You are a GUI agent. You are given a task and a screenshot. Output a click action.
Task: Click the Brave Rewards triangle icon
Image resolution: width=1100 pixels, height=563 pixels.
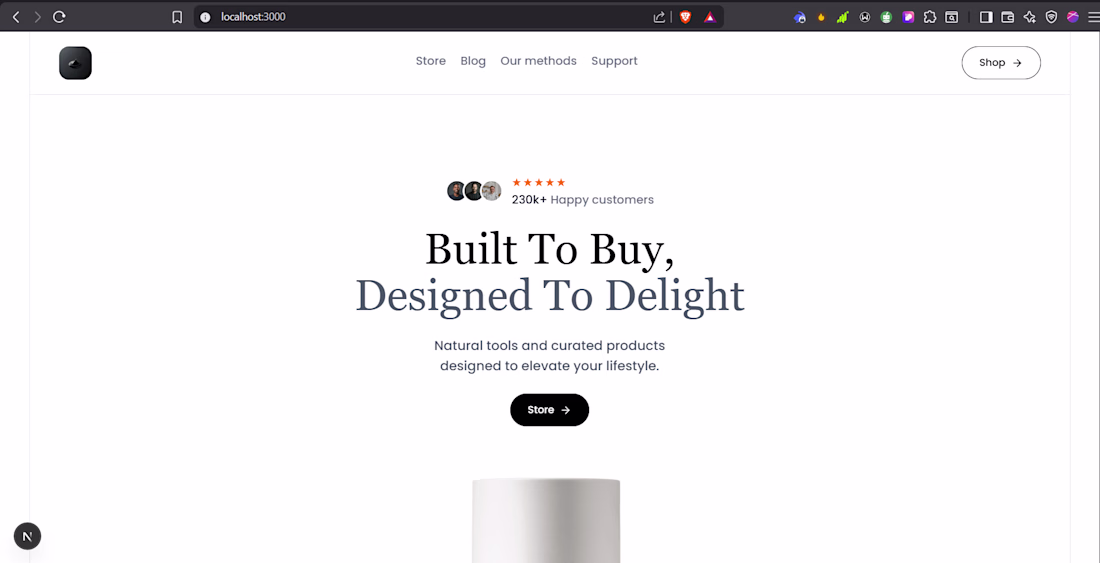pyautogui.click(x=710, y=17)
